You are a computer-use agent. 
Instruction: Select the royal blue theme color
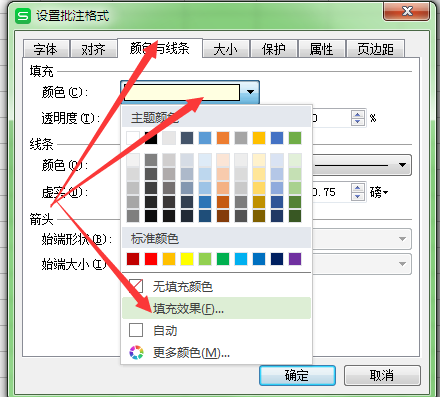tap(277, 138)
